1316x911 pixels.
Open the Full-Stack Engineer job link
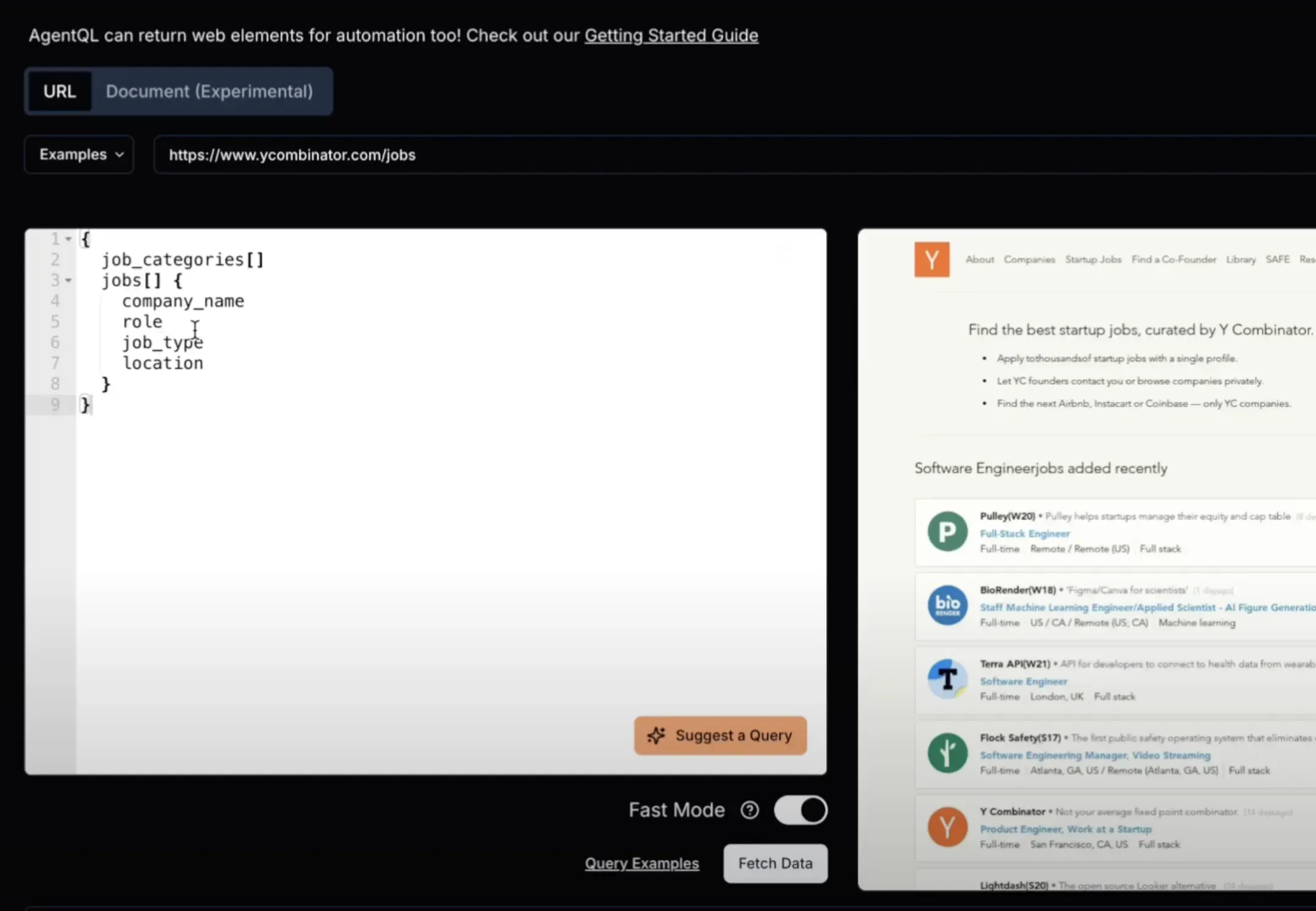pos(1025,533)
